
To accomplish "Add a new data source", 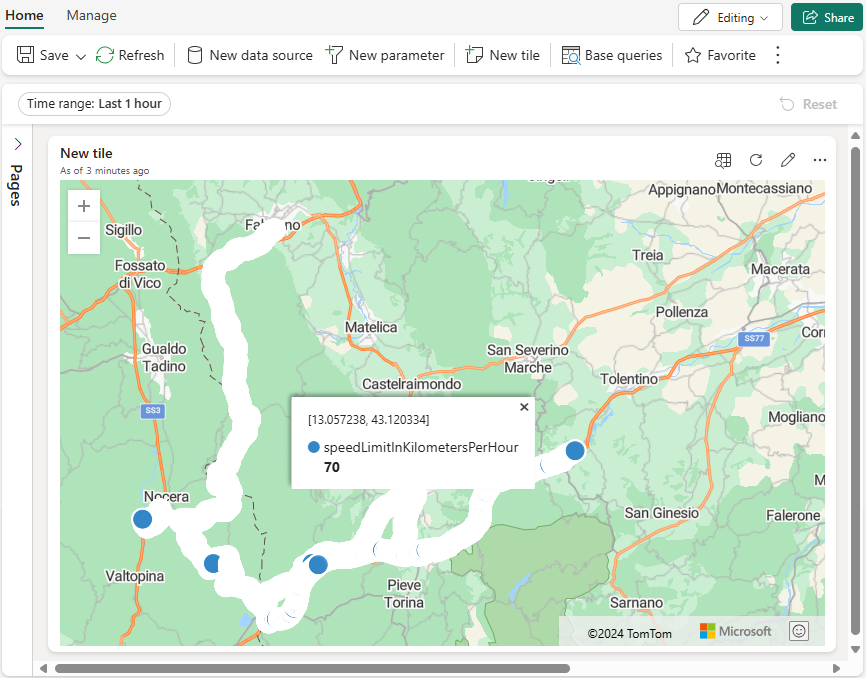I will (x=250, y=55).
